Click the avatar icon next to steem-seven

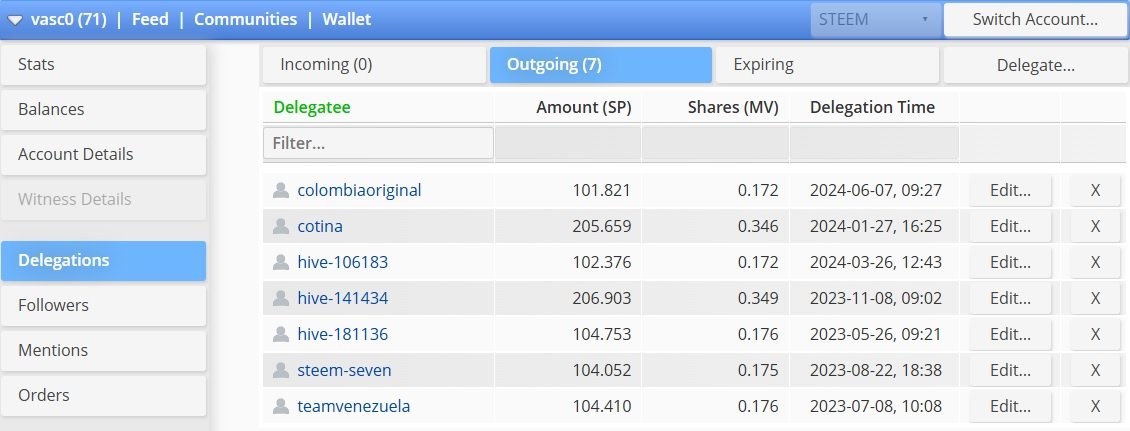[x=280, y=370]
